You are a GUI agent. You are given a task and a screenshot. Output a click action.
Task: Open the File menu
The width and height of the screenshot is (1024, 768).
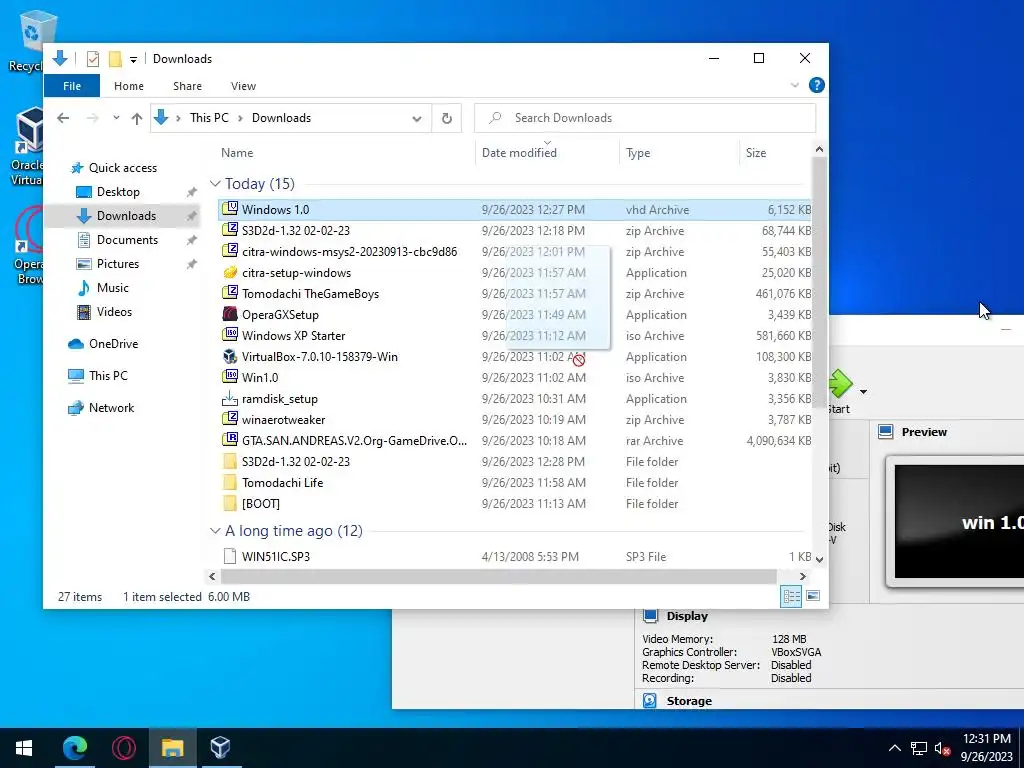point(72,86)
